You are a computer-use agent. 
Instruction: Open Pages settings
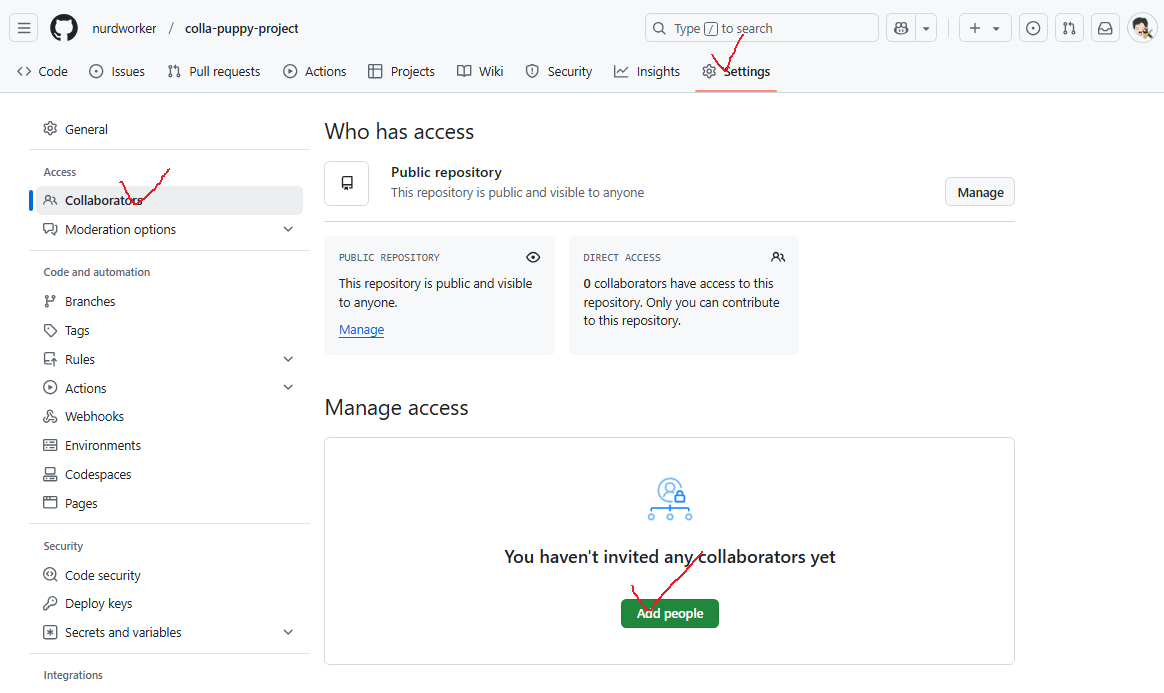[x=169, y=503]
